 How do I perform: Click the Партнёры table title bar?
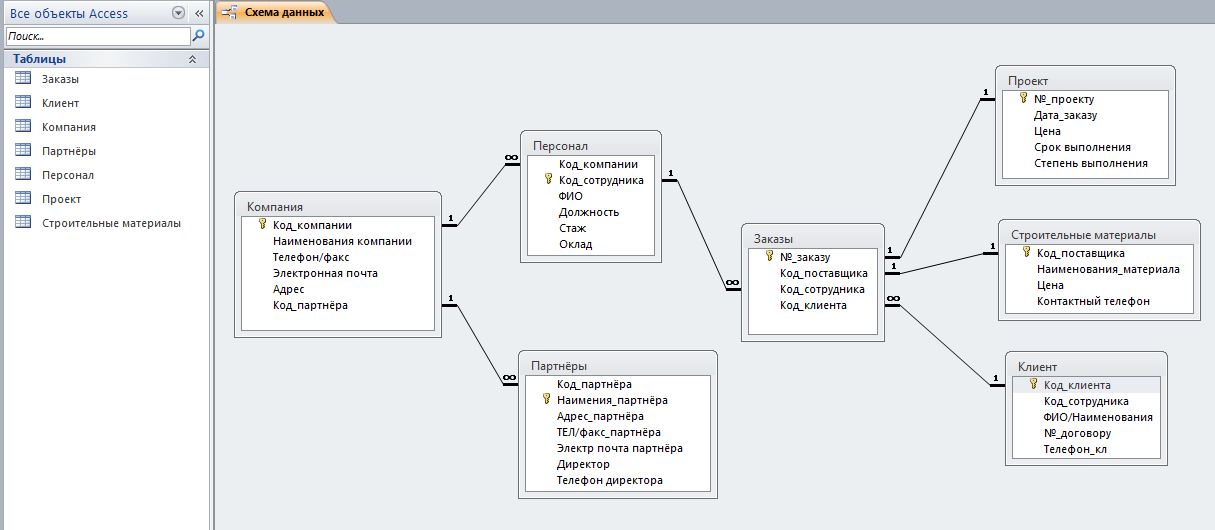pos(617,365)
